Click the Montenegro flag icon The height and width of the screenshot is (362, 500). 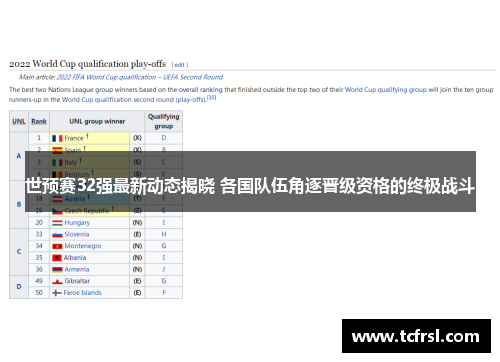click(57, 246)
